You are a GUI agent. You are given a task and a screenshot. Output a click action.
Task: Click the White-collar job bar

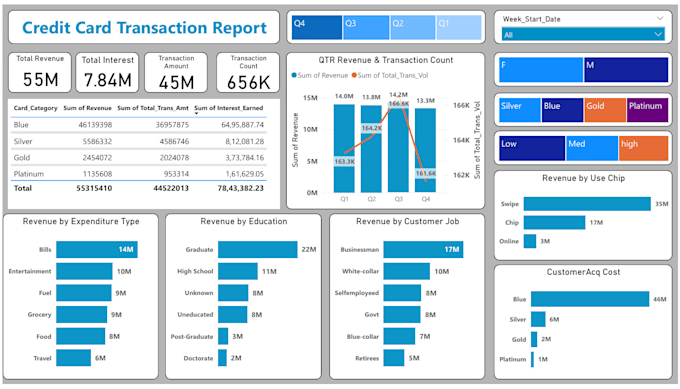[407, 271]
